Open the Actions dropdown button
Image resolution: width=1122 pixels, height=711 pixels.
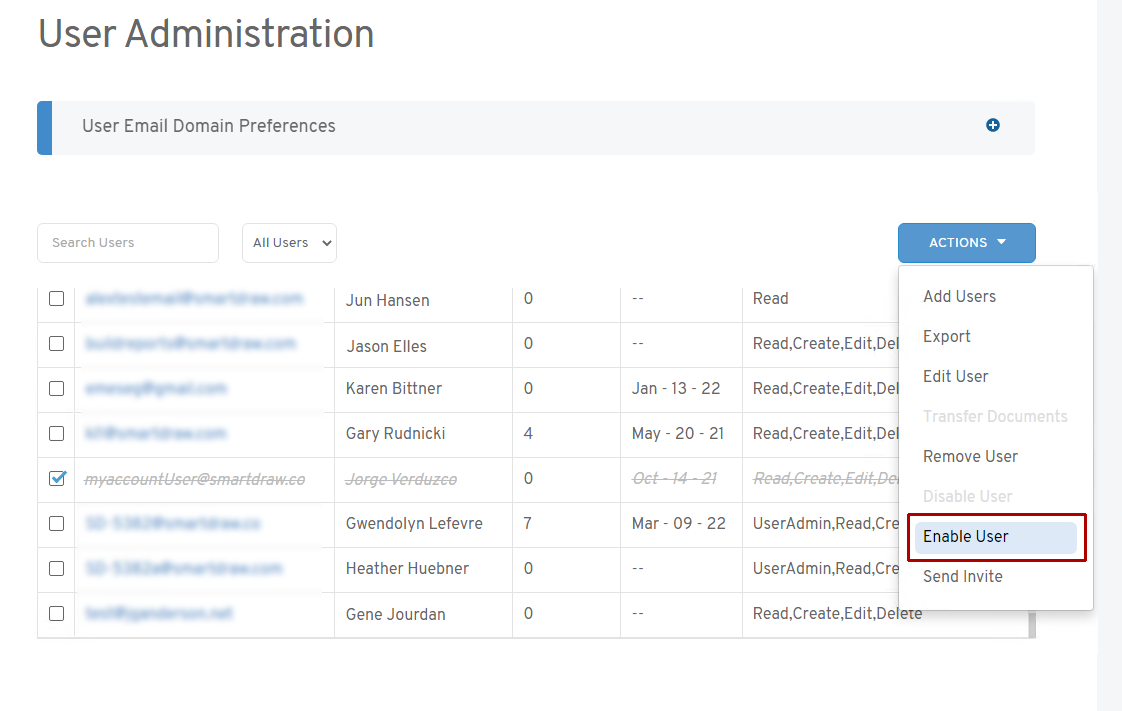point(966,243)
